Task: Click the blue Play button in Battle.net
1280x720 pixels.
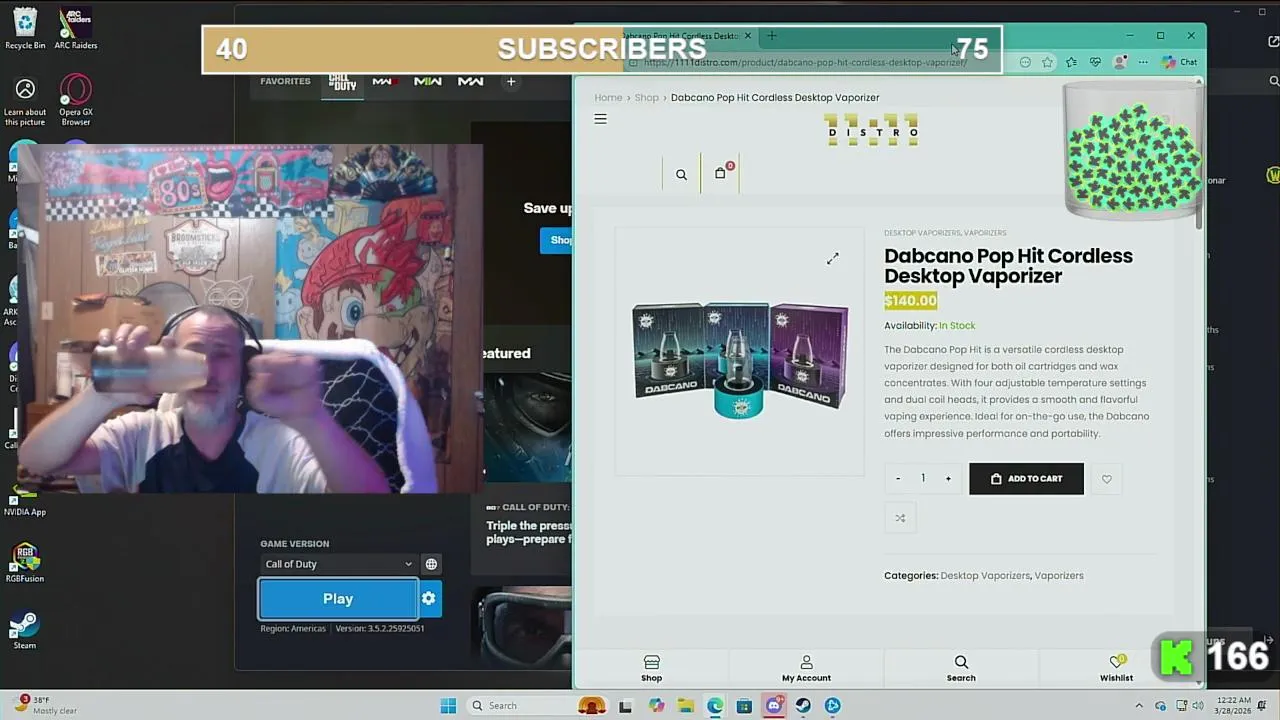Action: click(x=338, y=598)
